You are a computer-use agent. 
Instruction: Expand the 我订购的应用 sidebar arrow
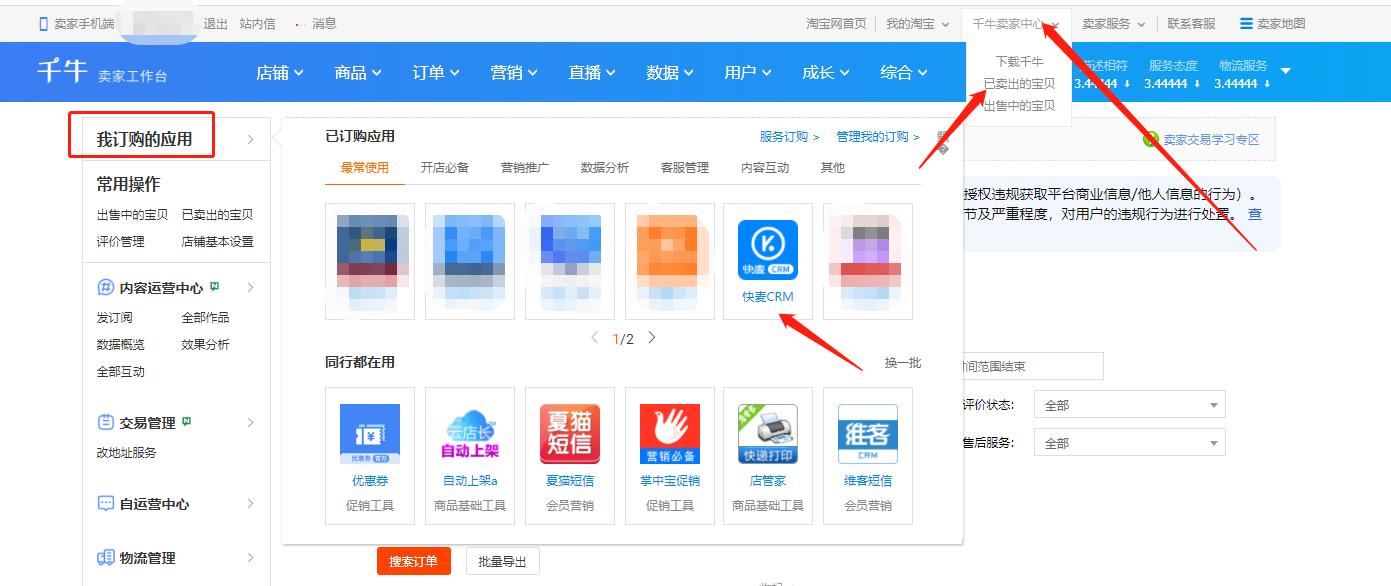click(250, 140)
